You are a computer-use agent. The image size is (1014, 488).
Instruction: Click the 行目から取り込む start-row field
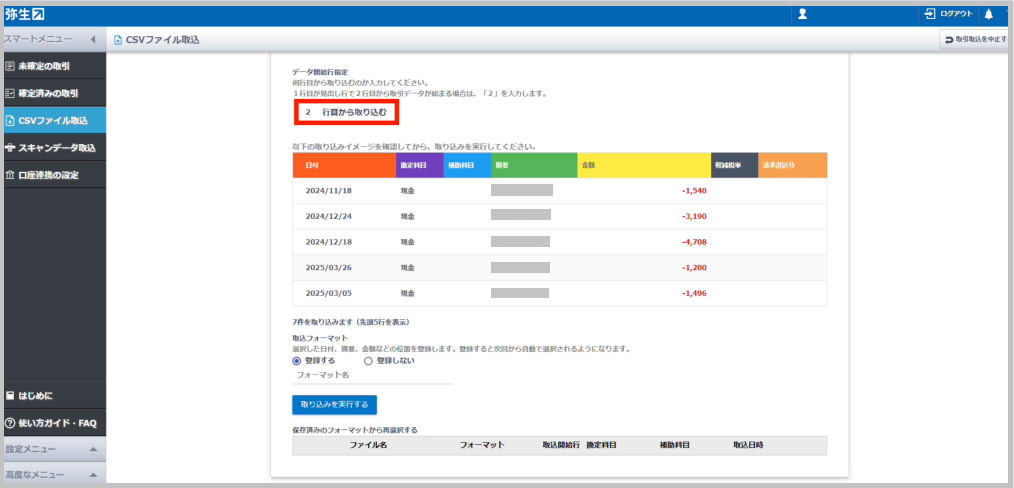click(x=346, y=112)
